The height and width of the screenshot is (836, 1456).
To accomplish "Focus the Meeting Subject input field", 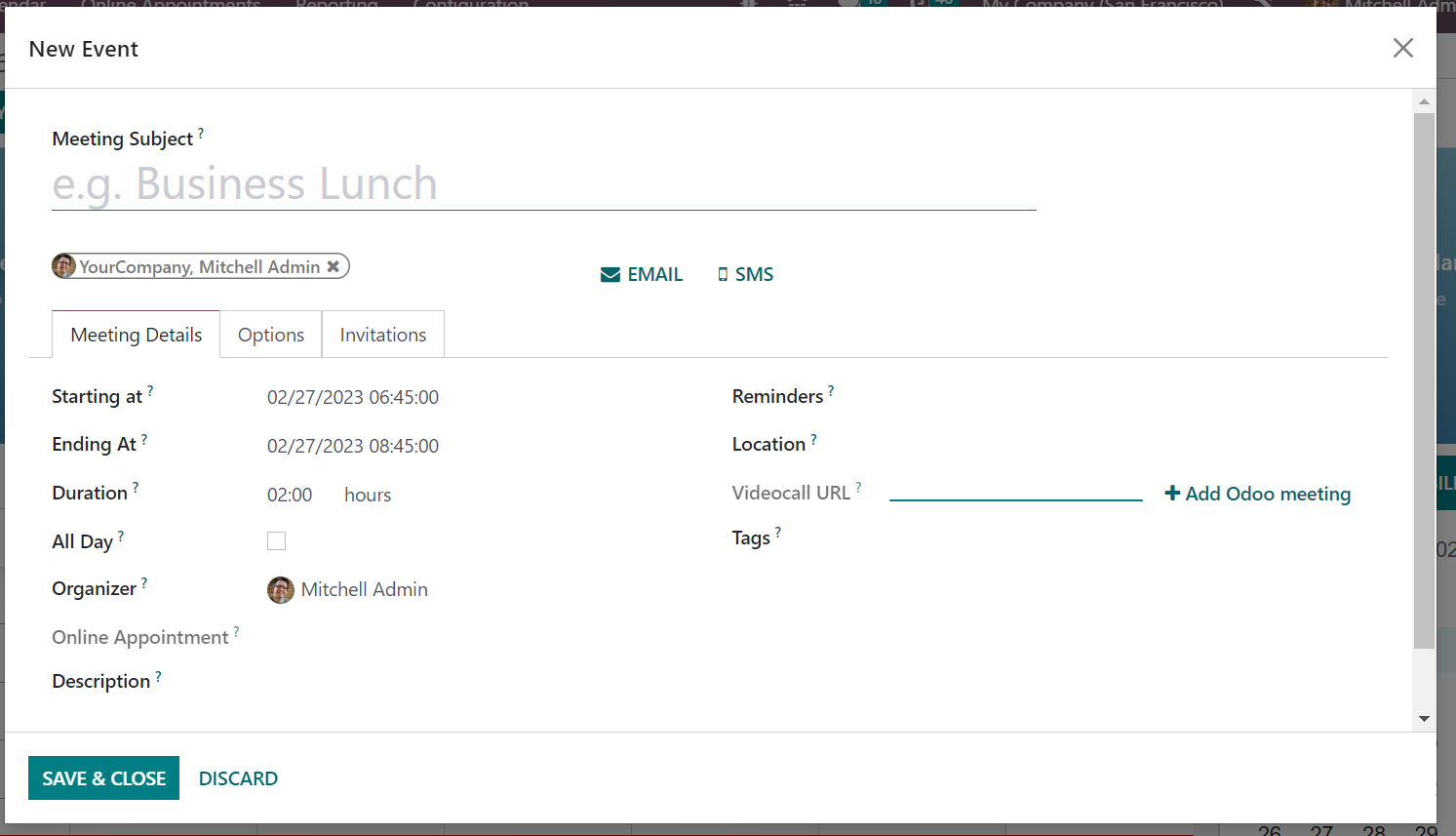I will click(543, 184).
